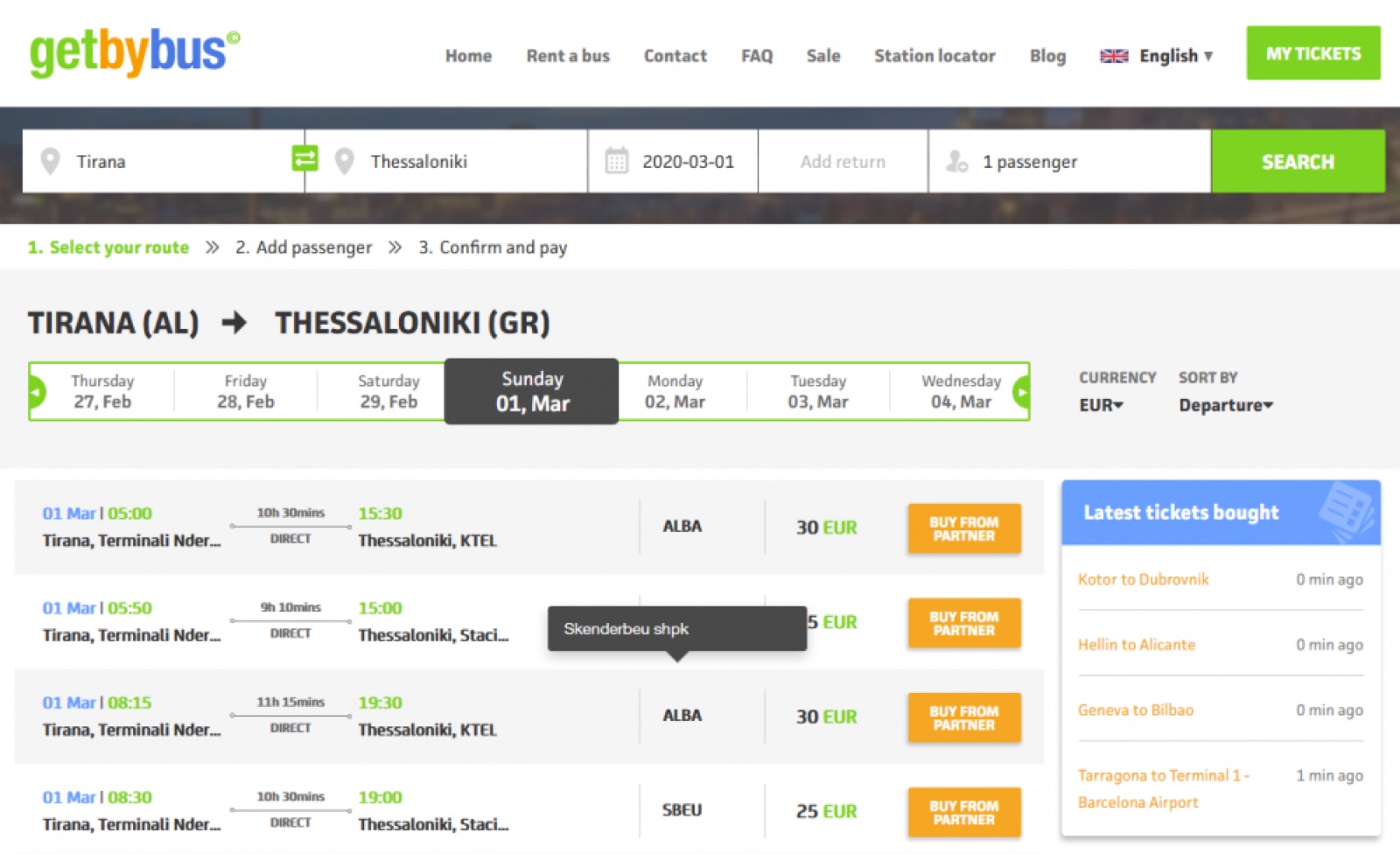Select Wednesday 04, Mar date tab
The width and height of the screenshot is (1400, 854).
pos(961,391)
